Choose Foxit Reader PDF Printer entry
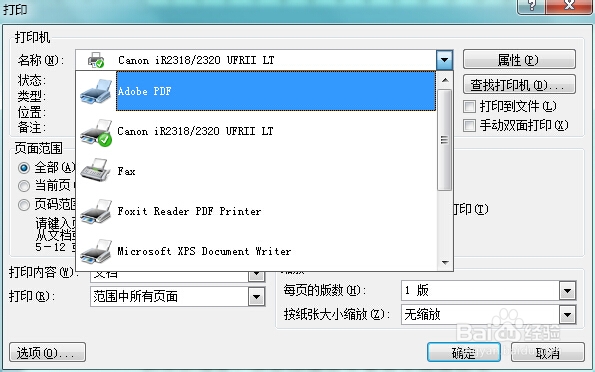Screen dimensions: 595x372 (x=276, y=211)
